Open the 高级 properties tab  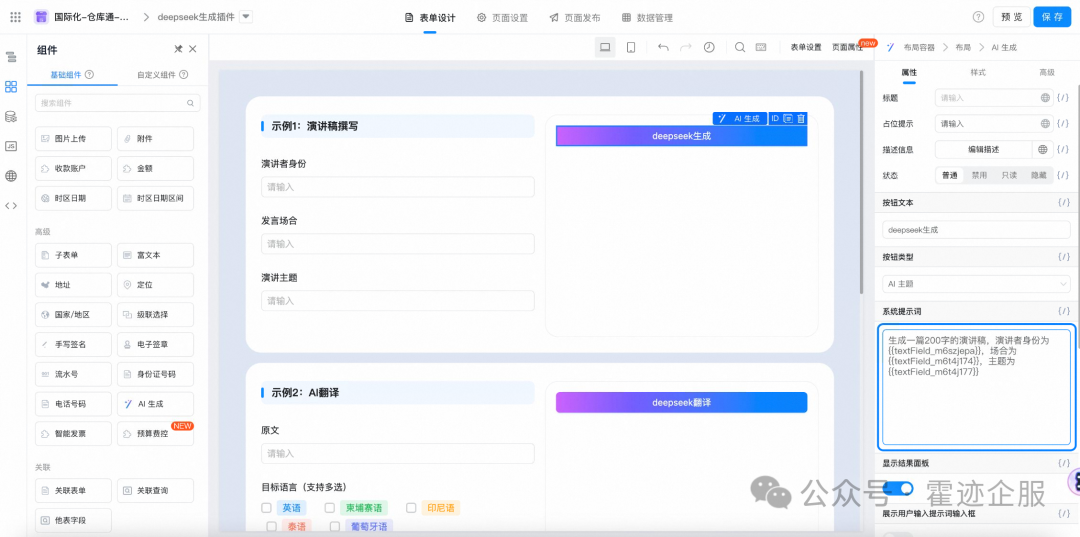click(x=1046, y=72)
